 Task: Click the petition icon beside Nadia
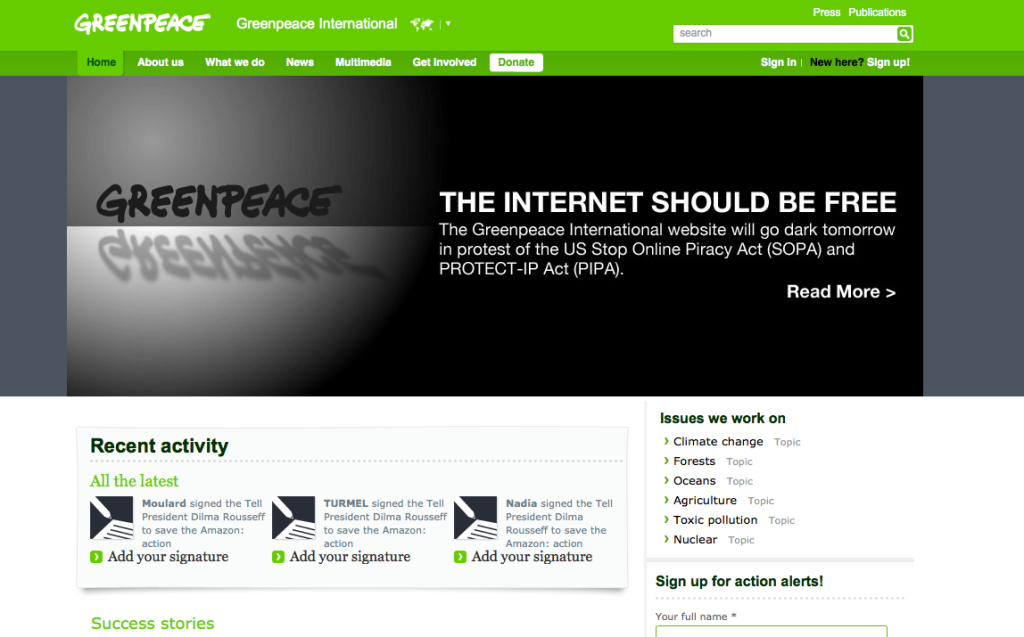pos(475,518)
